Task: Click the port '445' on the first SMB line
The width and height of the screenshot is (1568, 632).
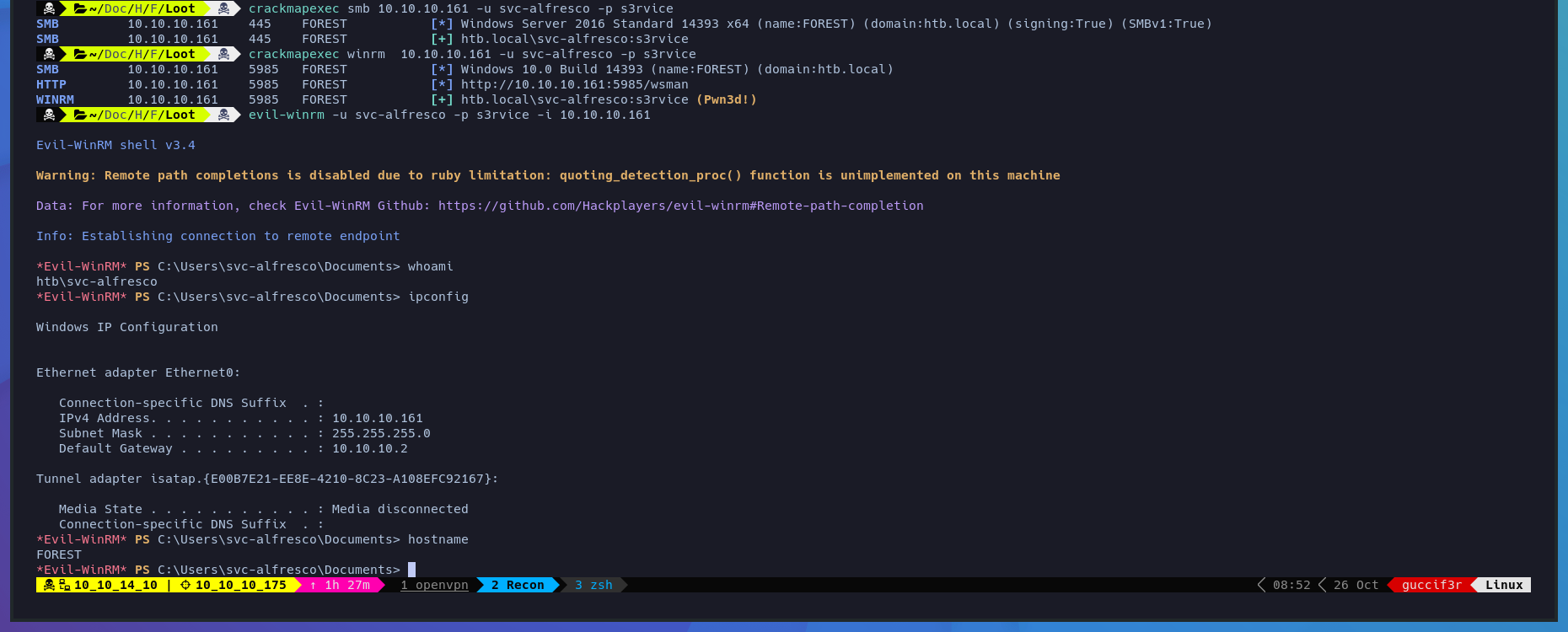Action: click(x=260, y=24)
